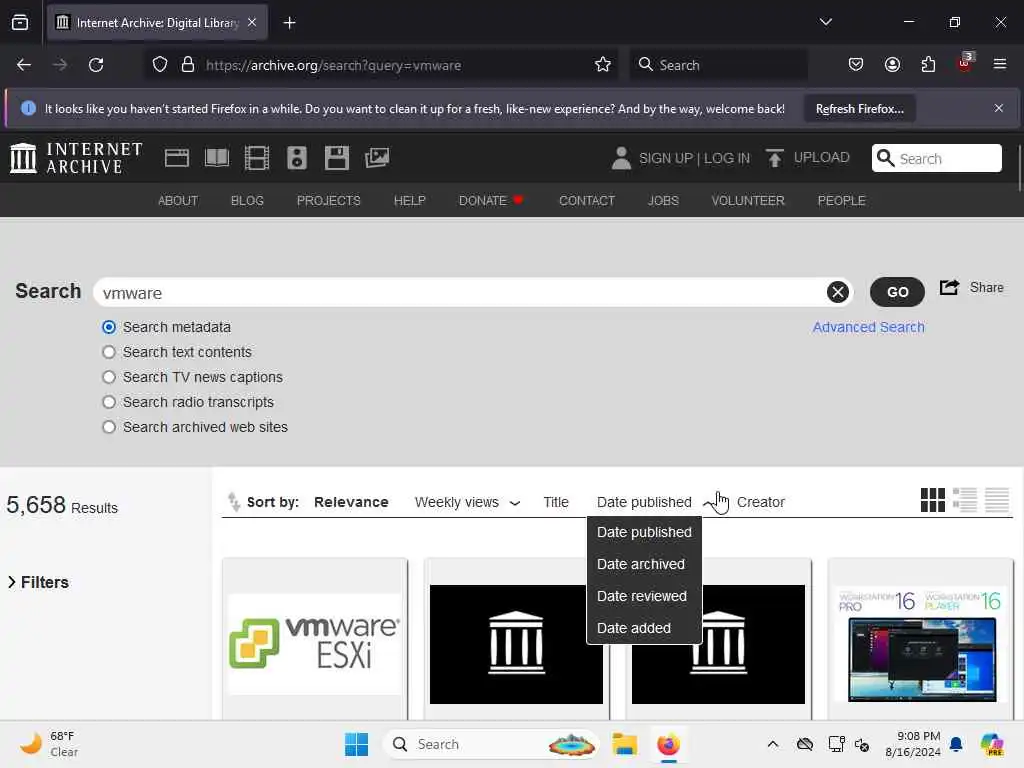Open Firefox extensions puzzle icon
1024x768 pixels.
click(x=928, y=65)
